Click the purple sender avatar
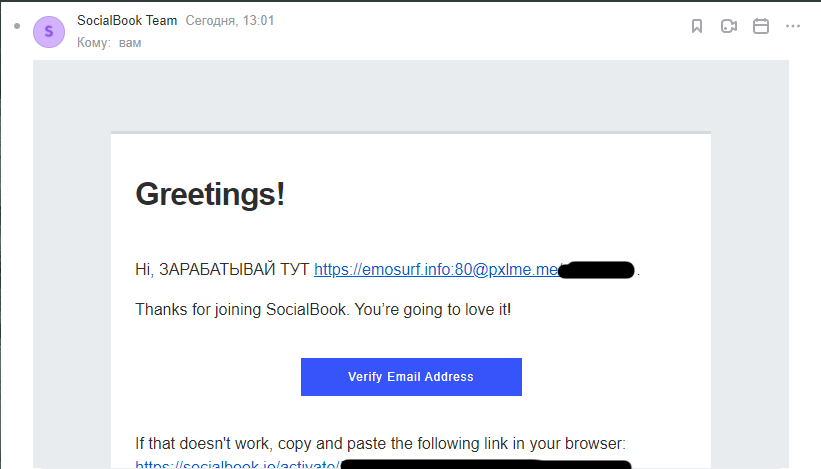 pyautogui.click(x=48, y=32)
